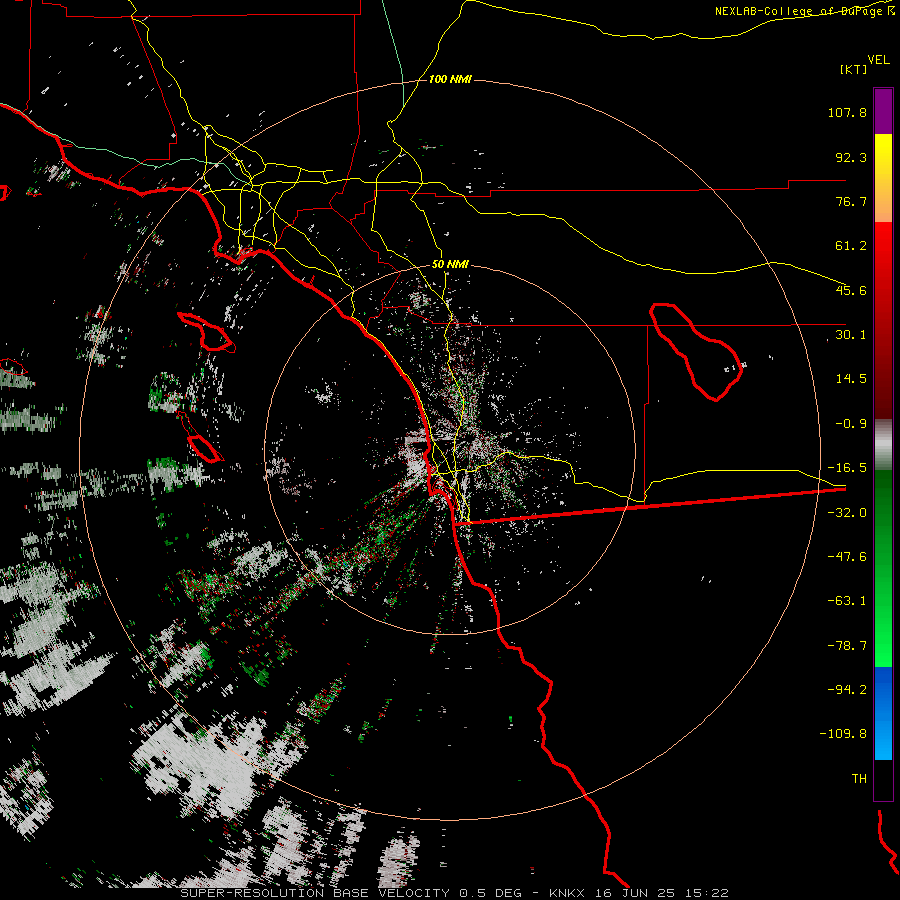Select the -16.5 legend value

847,468
